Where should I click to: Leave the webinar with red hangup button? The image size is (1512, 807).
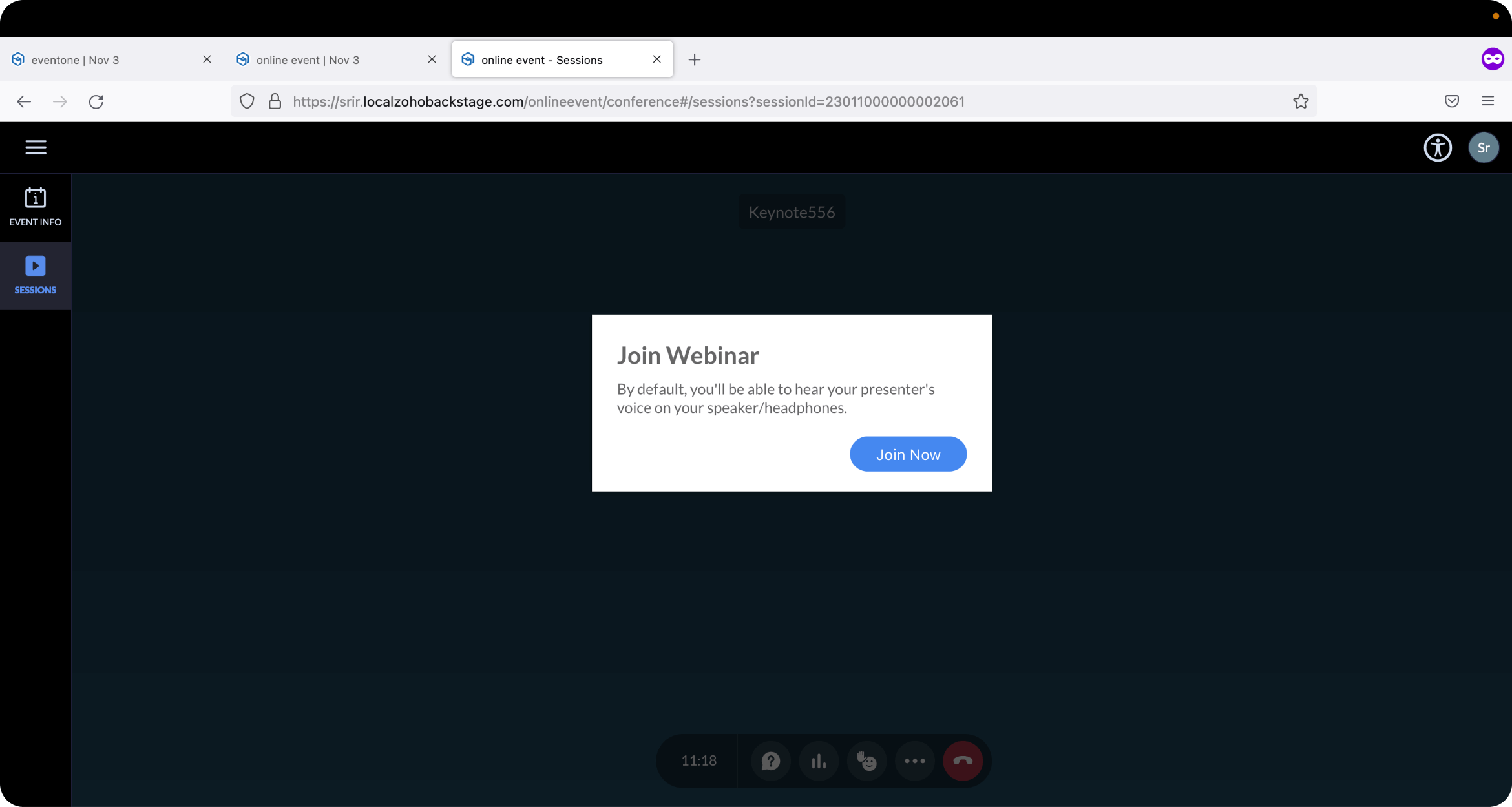pyautogui.click(x=963, y=761)
